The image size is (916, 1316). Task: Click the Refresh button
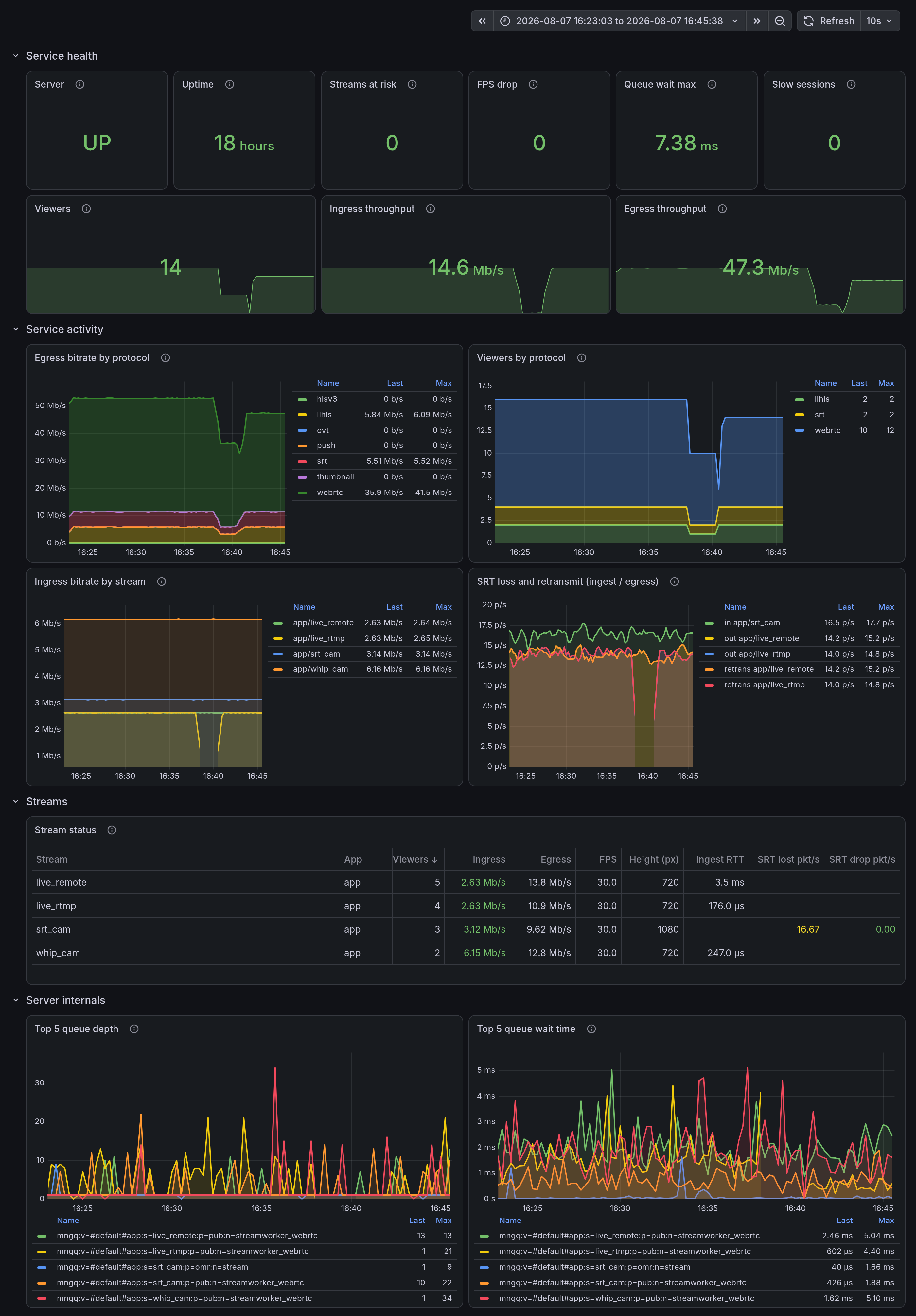pos(829,21)
